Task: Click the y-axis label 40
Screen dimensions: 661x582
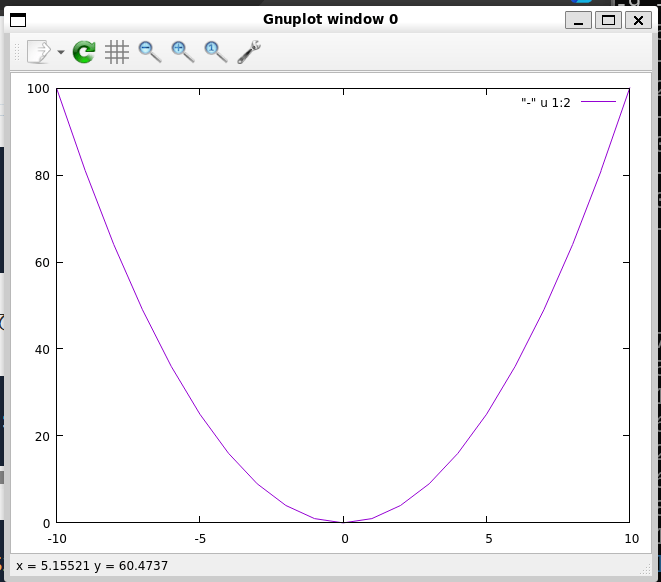Action: pos(42,349)
